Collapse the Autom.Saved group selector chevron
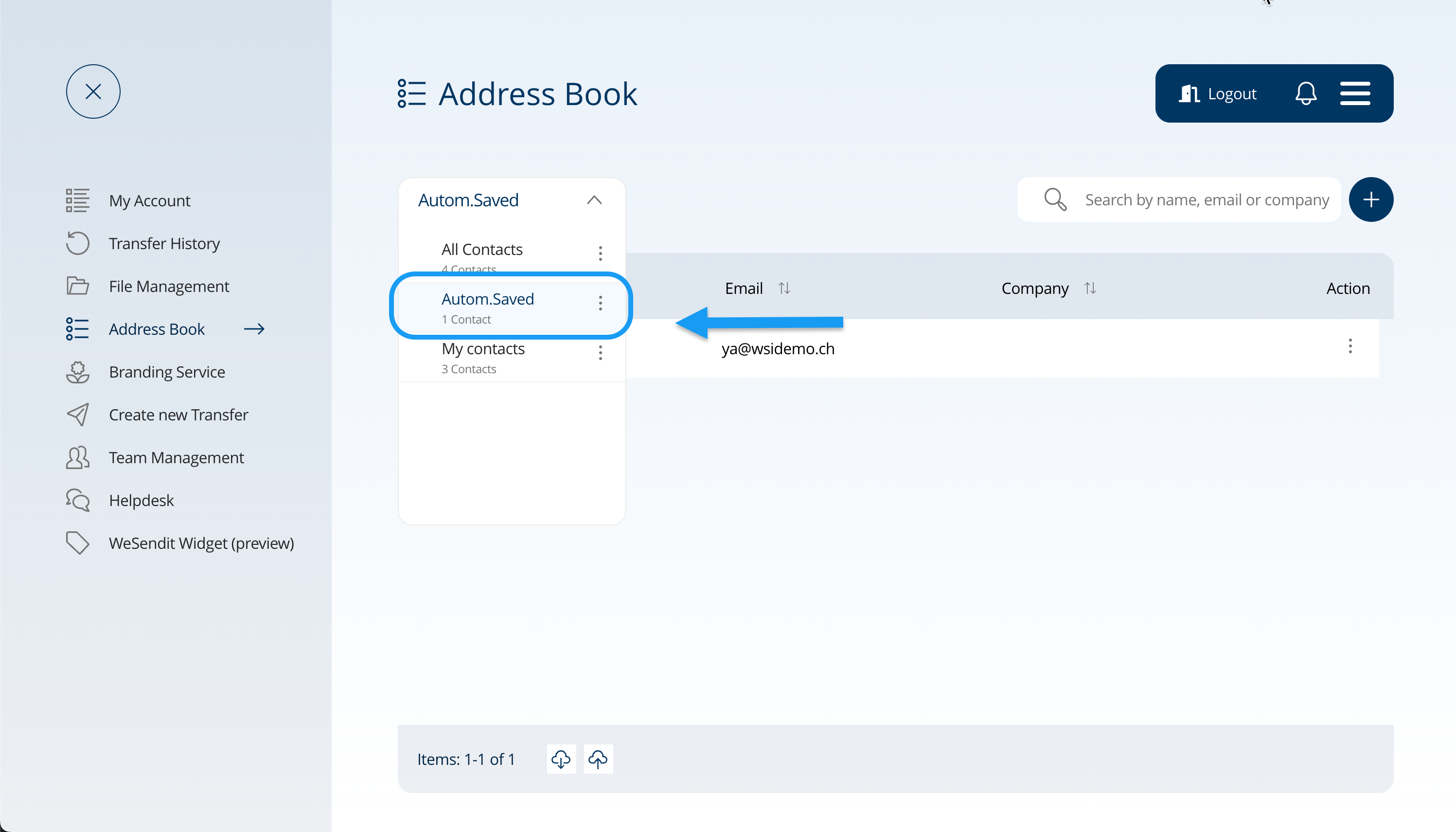This screenshot has height=832, width=1456. (594, 200)
